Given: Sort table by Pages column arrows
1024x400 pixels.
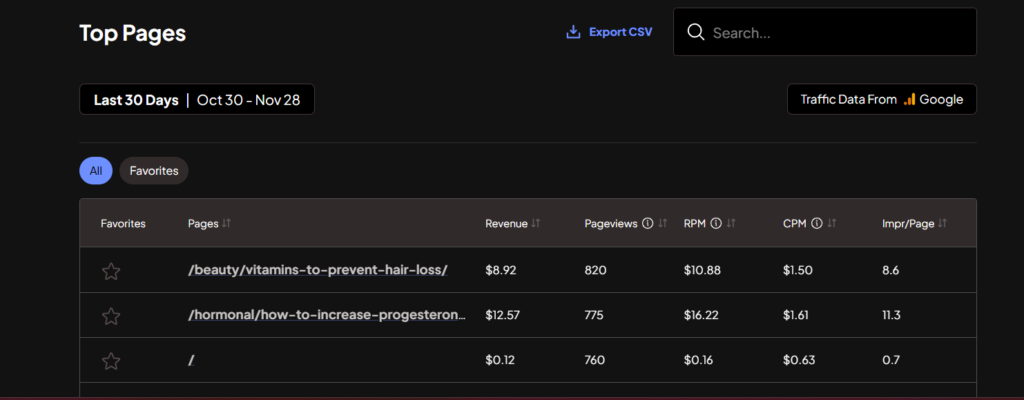Looking at the screenshot, I should [x=226, y=224].
